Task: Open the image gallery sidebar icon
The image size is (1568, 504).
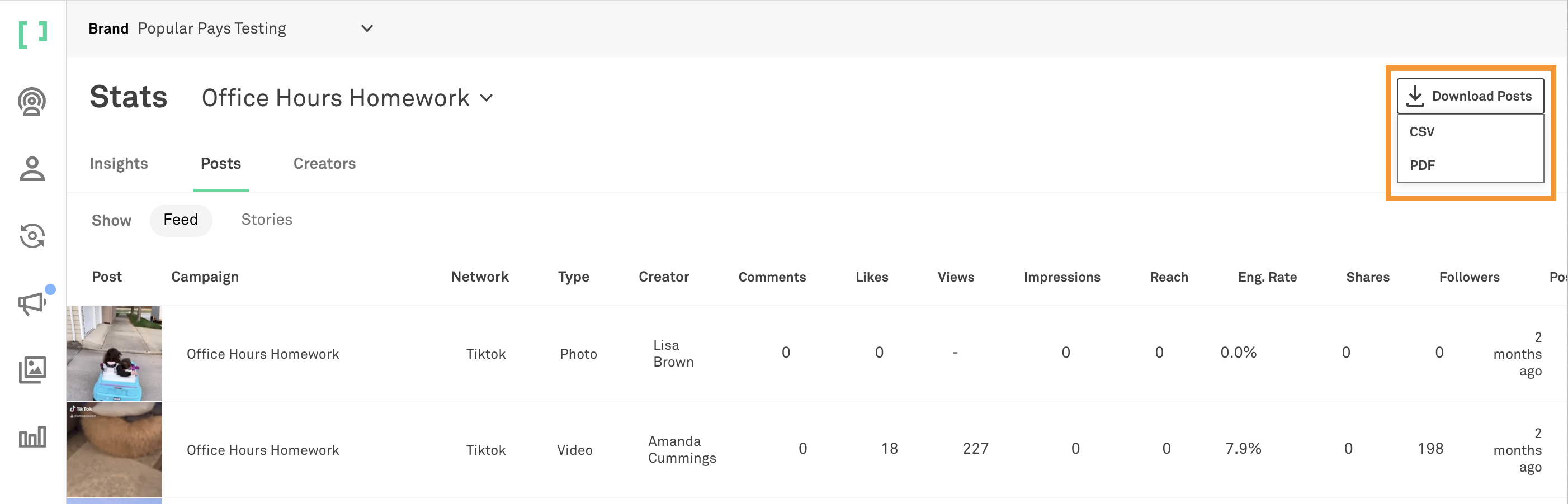Action: click(32, 370)
